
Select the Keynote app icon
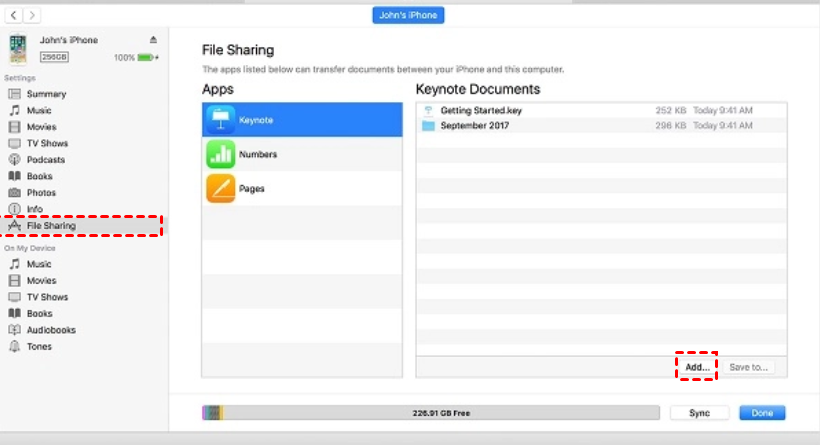pos(220,120)
